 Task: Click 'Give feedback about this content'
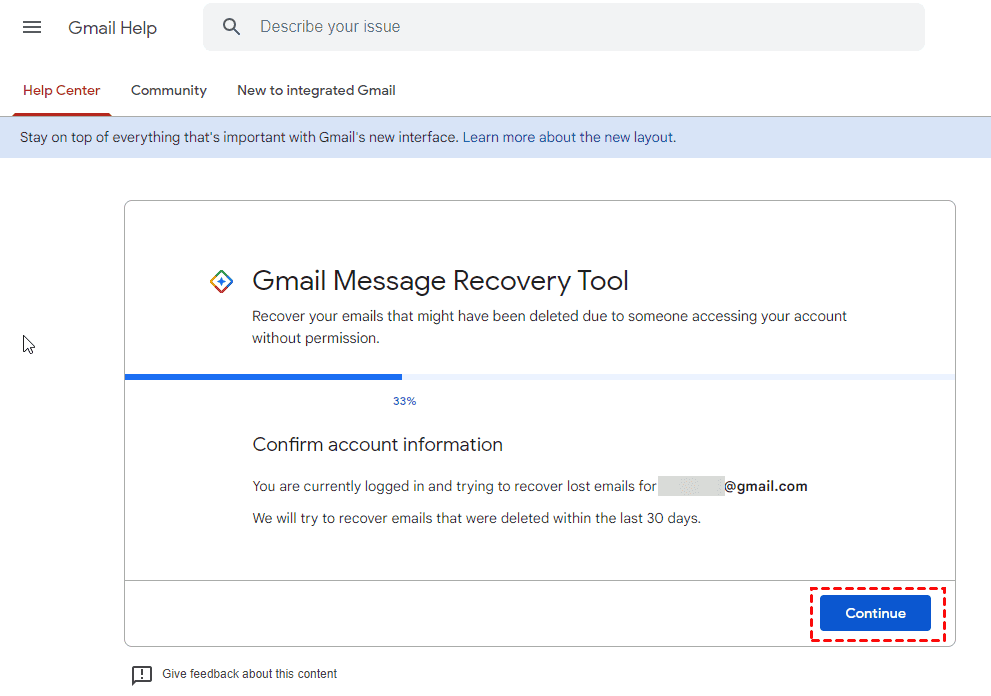pos(250,674)
